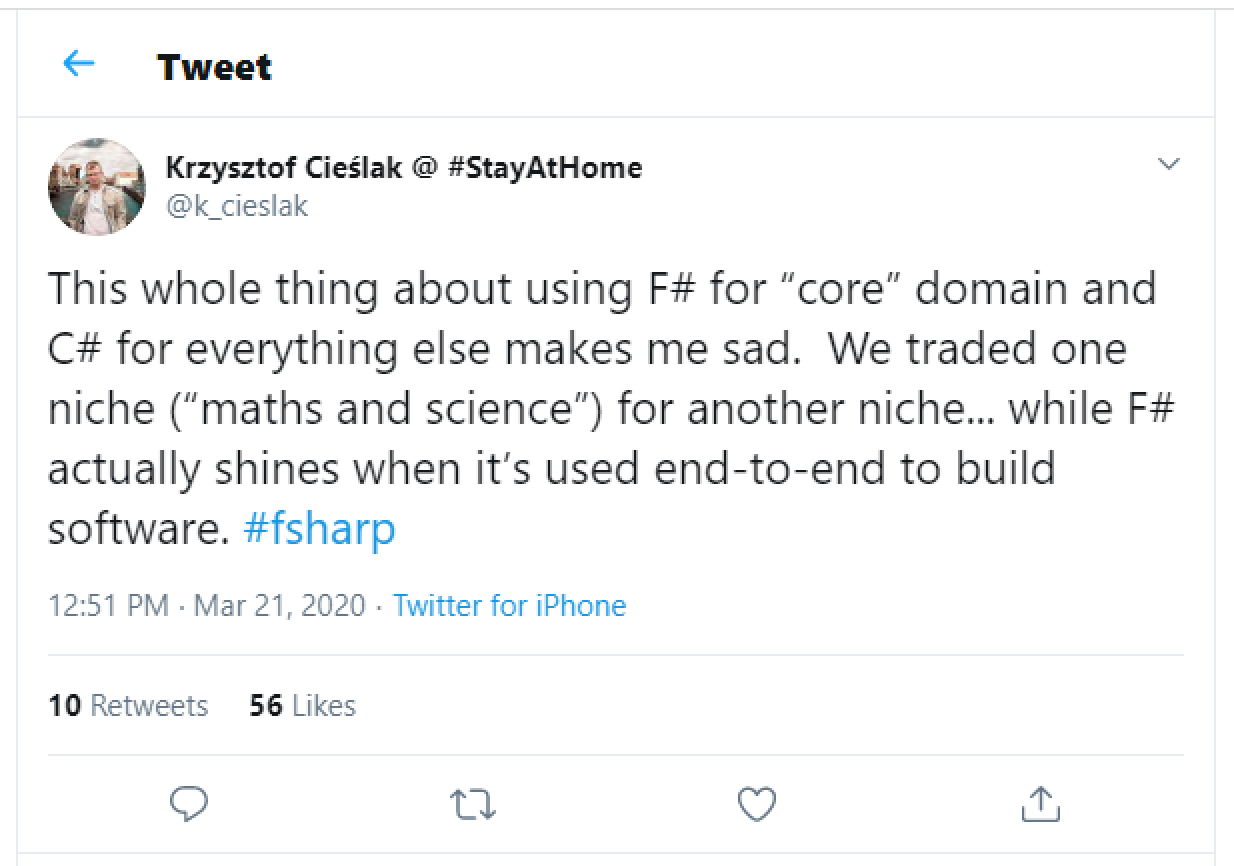This screenshot has width=1234, height=866.
Task: Open Krzysztof Cieślak's profile picture
Action: click(97, 187)
